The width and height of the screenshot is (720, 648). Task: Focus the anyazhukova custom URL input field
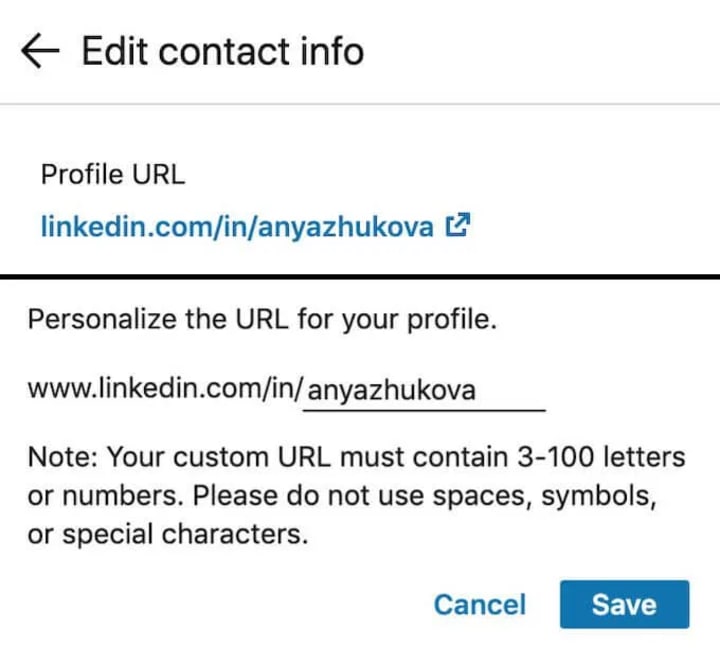click(424, 390)
